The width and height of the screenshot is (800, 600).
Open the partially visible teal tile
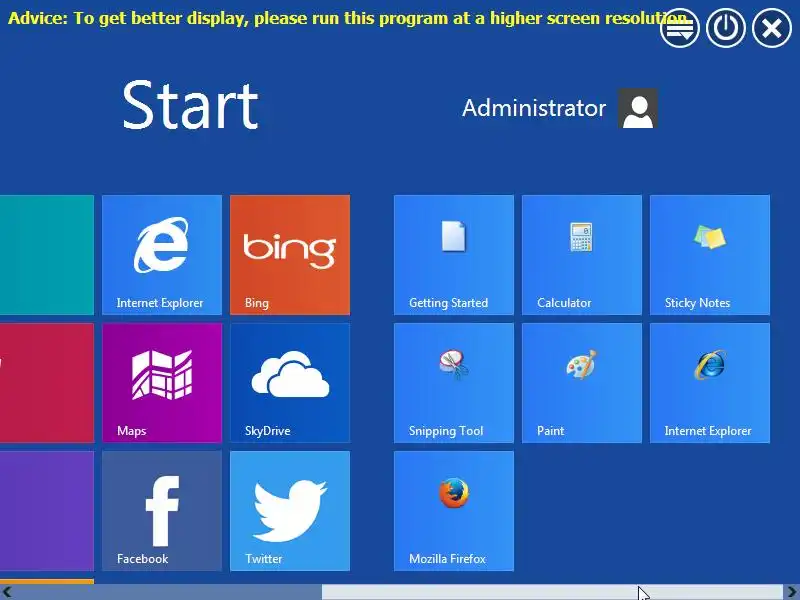click(47, 255)
